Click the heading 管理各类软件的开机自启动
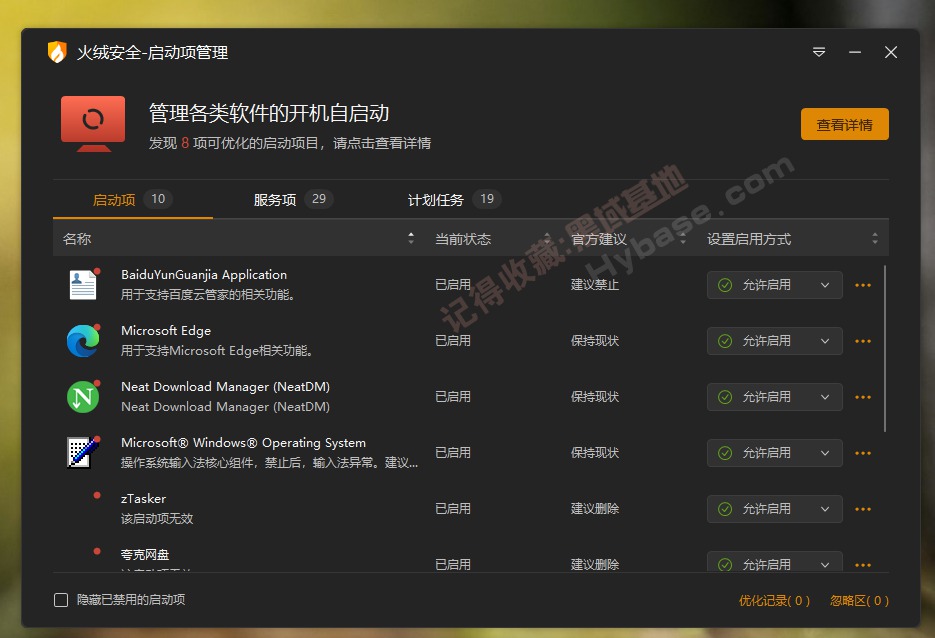Image resolution: width=935 pixels, height=638 pixels. click(x=269, y=113)
